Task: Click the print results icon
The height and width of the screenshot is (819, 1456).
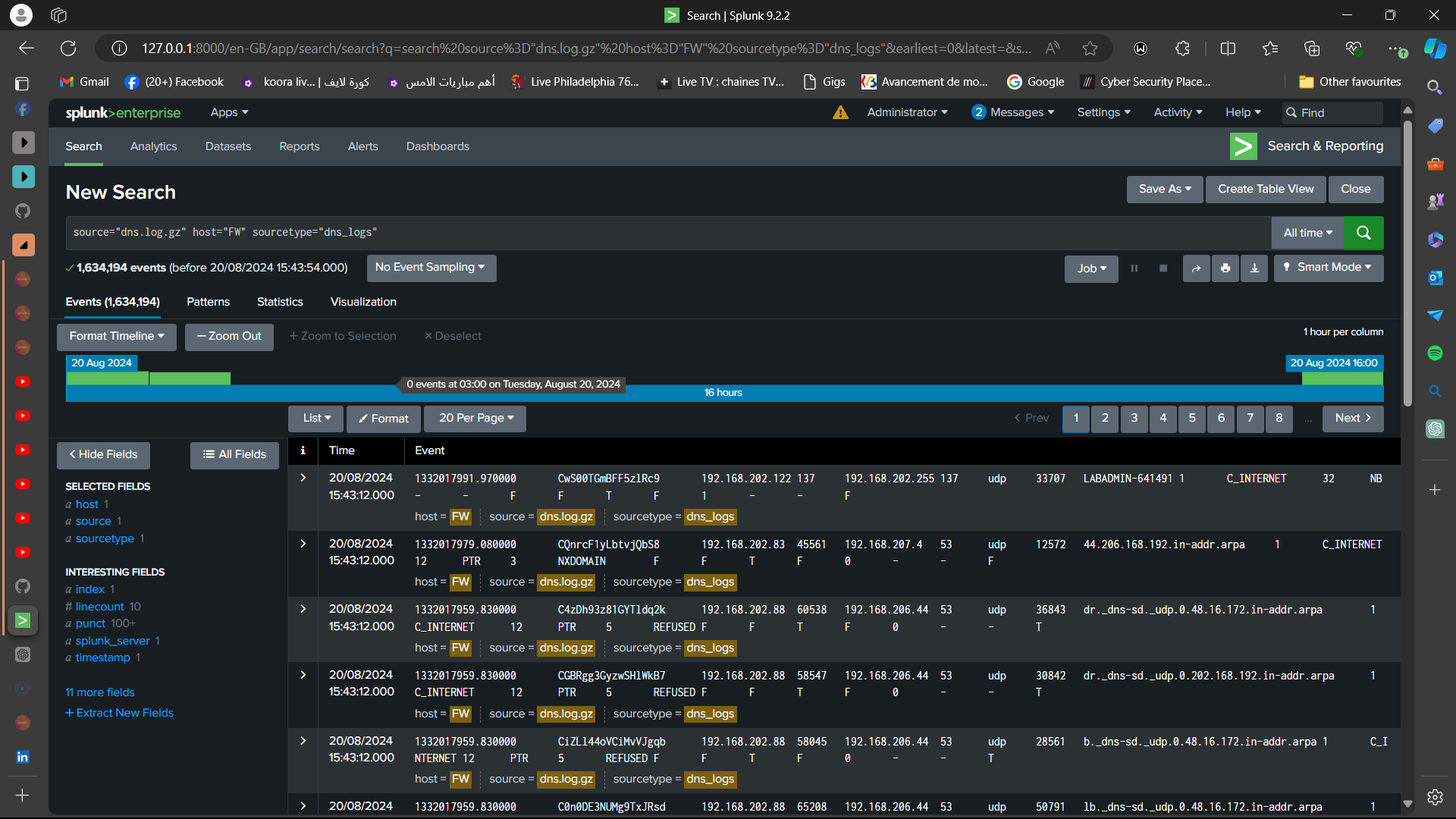Action: [x=1225, y=268]
